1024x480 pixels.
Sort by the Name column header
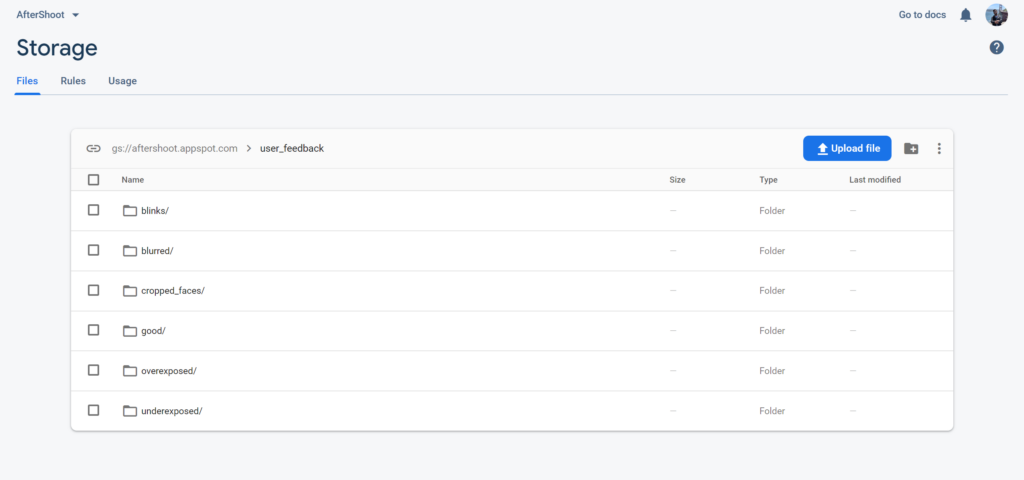[x=133, y=180]
